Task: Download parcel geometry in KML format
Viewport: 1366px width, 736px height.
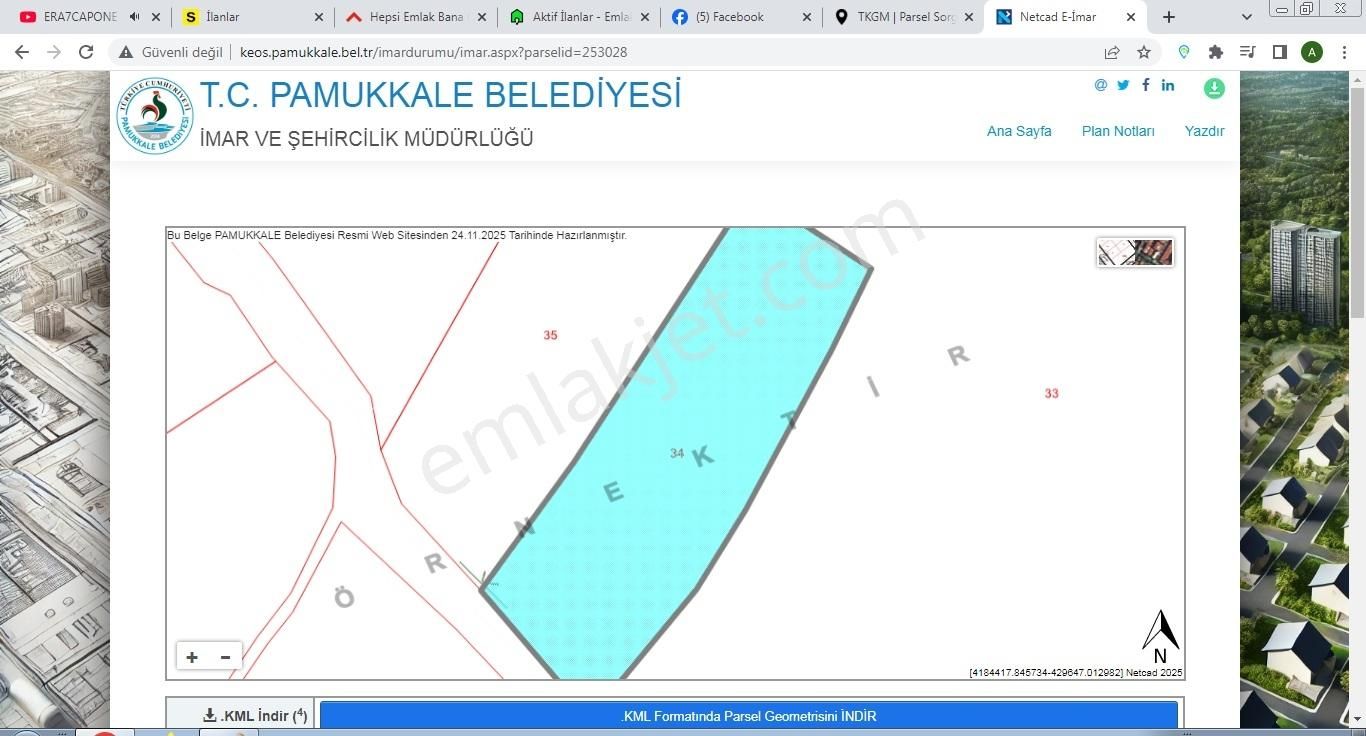Action: [749, 716]
